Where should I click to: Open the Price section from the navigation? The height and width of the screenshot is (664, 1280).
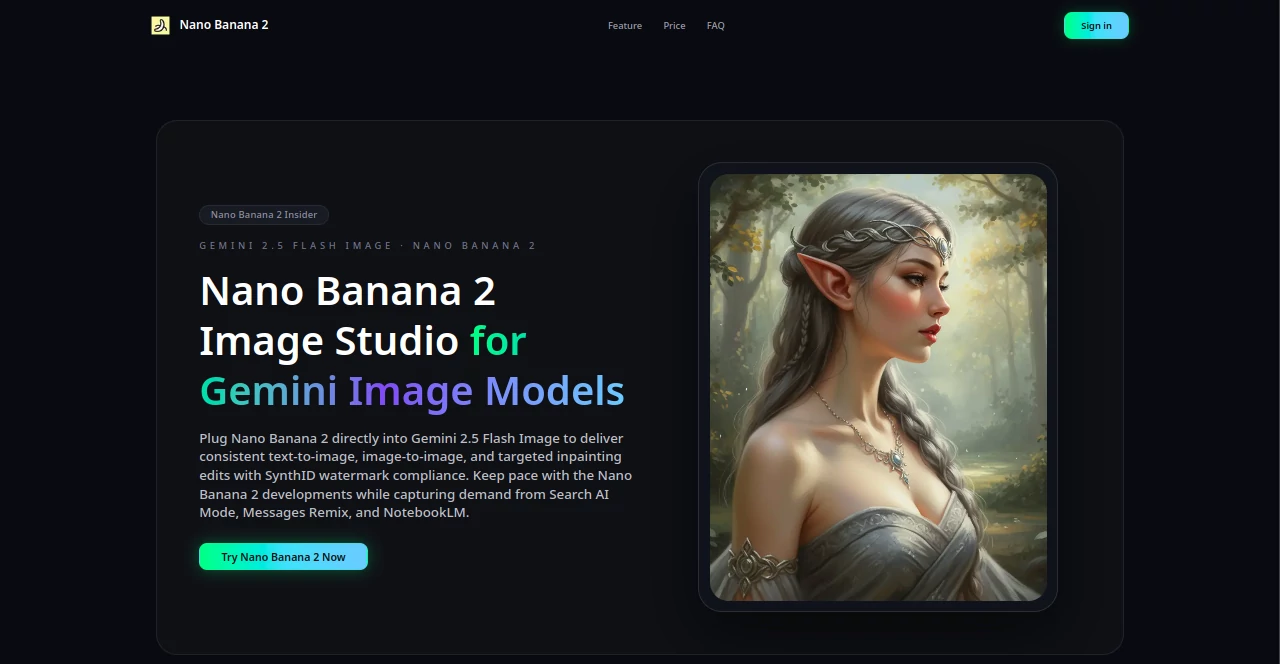[x=674, y=25]
